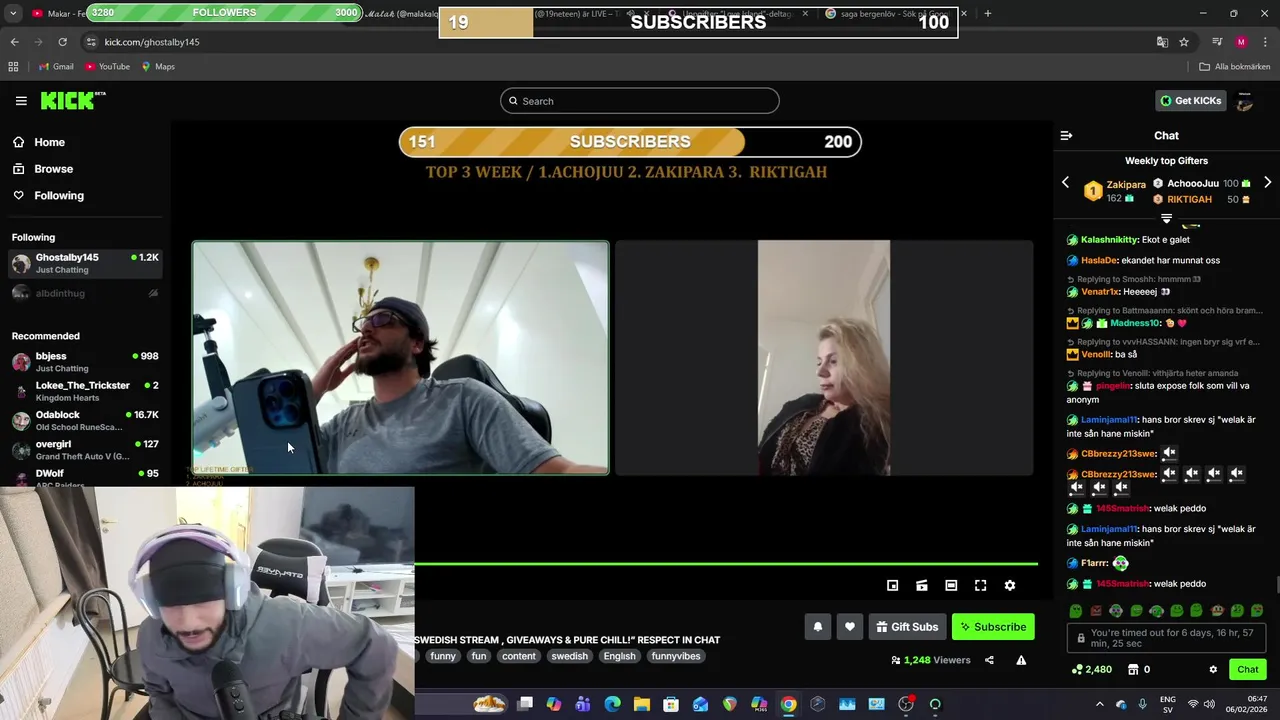Toggle mini player mode
The width and height of the screenshot is (1280, 720).
pyautogui.click(x=893, y=586)
